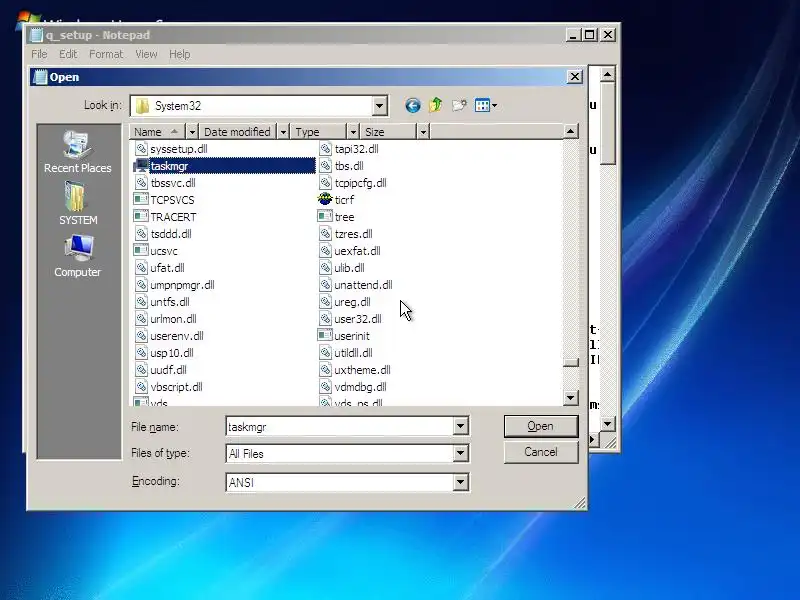This screenshot has width=800, height=600.
Task: Click the file list vertical scrollbar thumb
Action: click(x=571, y=362)
